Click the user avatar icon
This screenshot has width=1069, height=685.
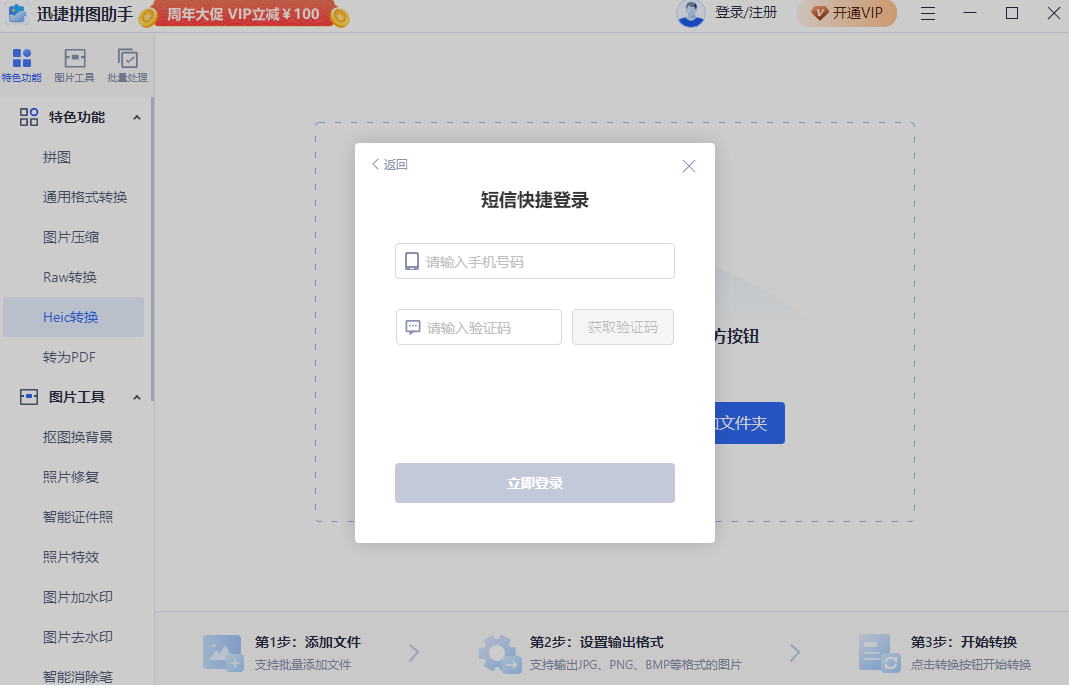click(690, 14)
